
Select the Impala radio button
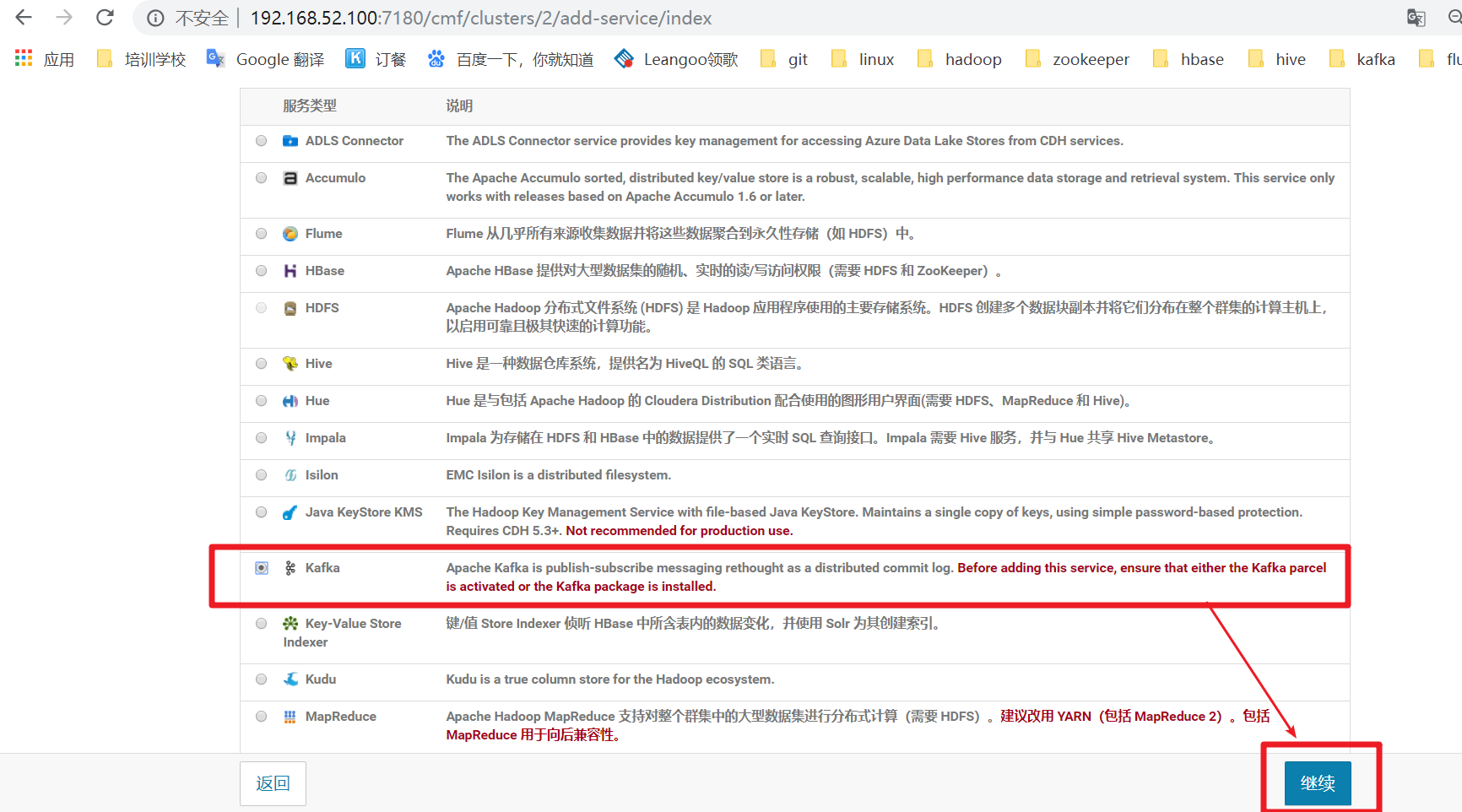click(262, 438)
